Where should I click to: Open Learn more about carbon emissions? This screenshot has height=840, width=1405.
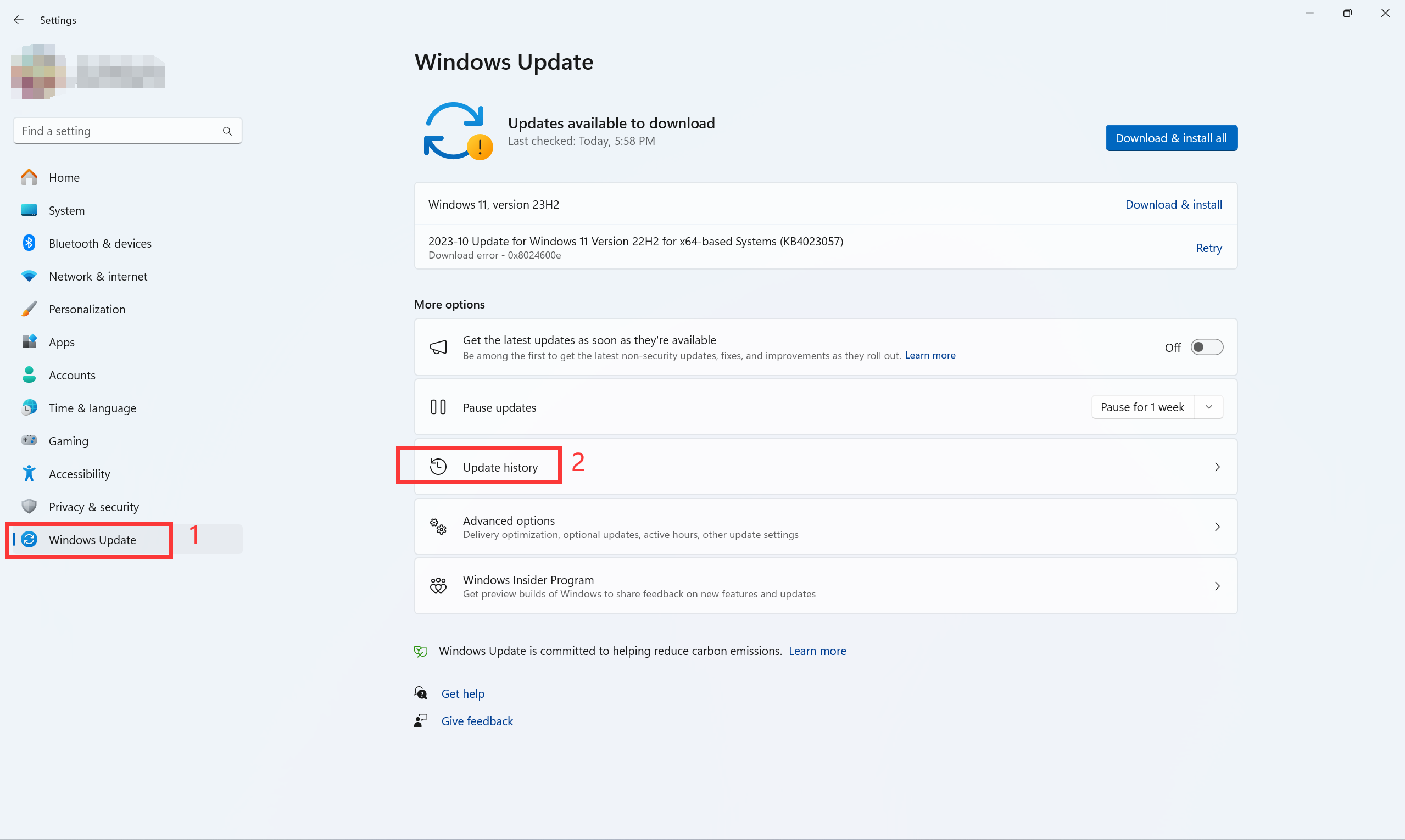(x=817, y=651)
